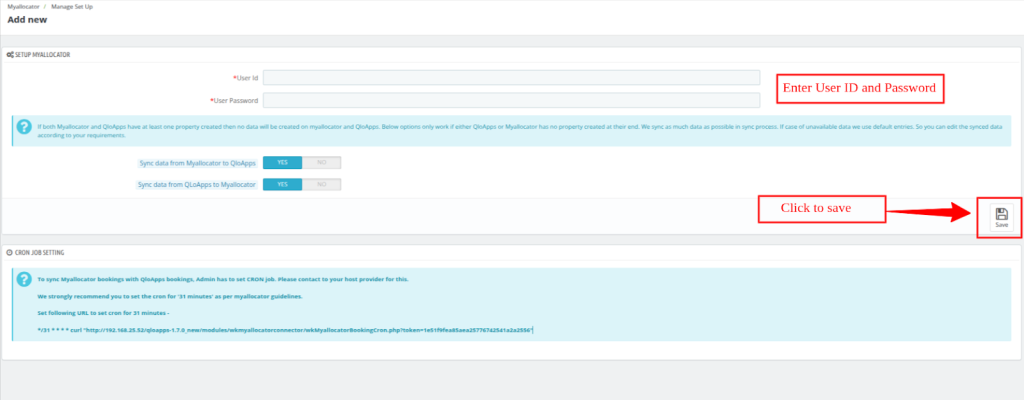Click the Save floppy disk icon

[1001, 214]
